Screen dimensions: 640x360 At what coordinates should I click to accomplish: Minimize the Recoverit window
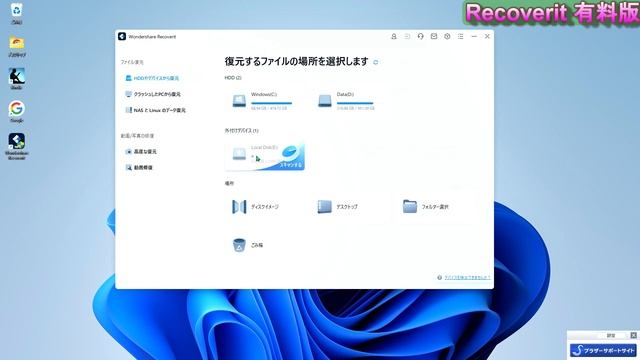click(474, 36)
